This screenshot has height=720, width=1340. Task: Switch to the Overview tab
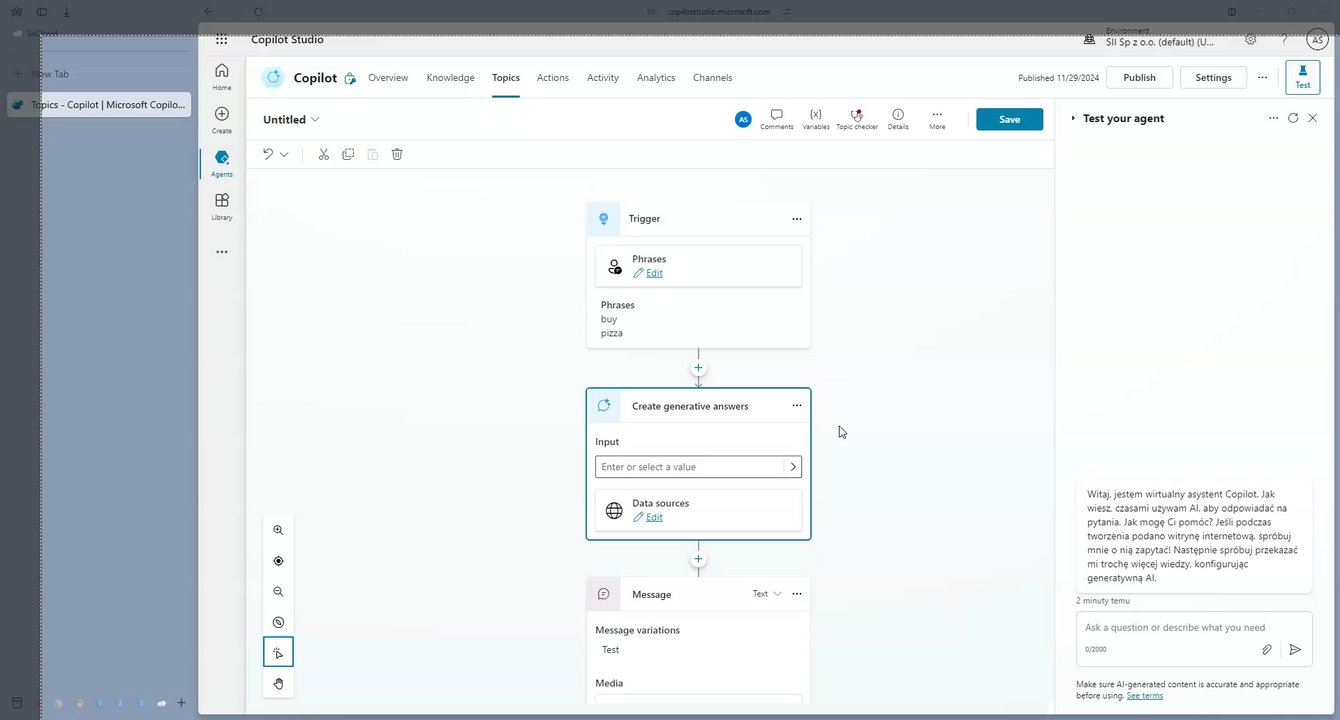click(x=388, y=77)
